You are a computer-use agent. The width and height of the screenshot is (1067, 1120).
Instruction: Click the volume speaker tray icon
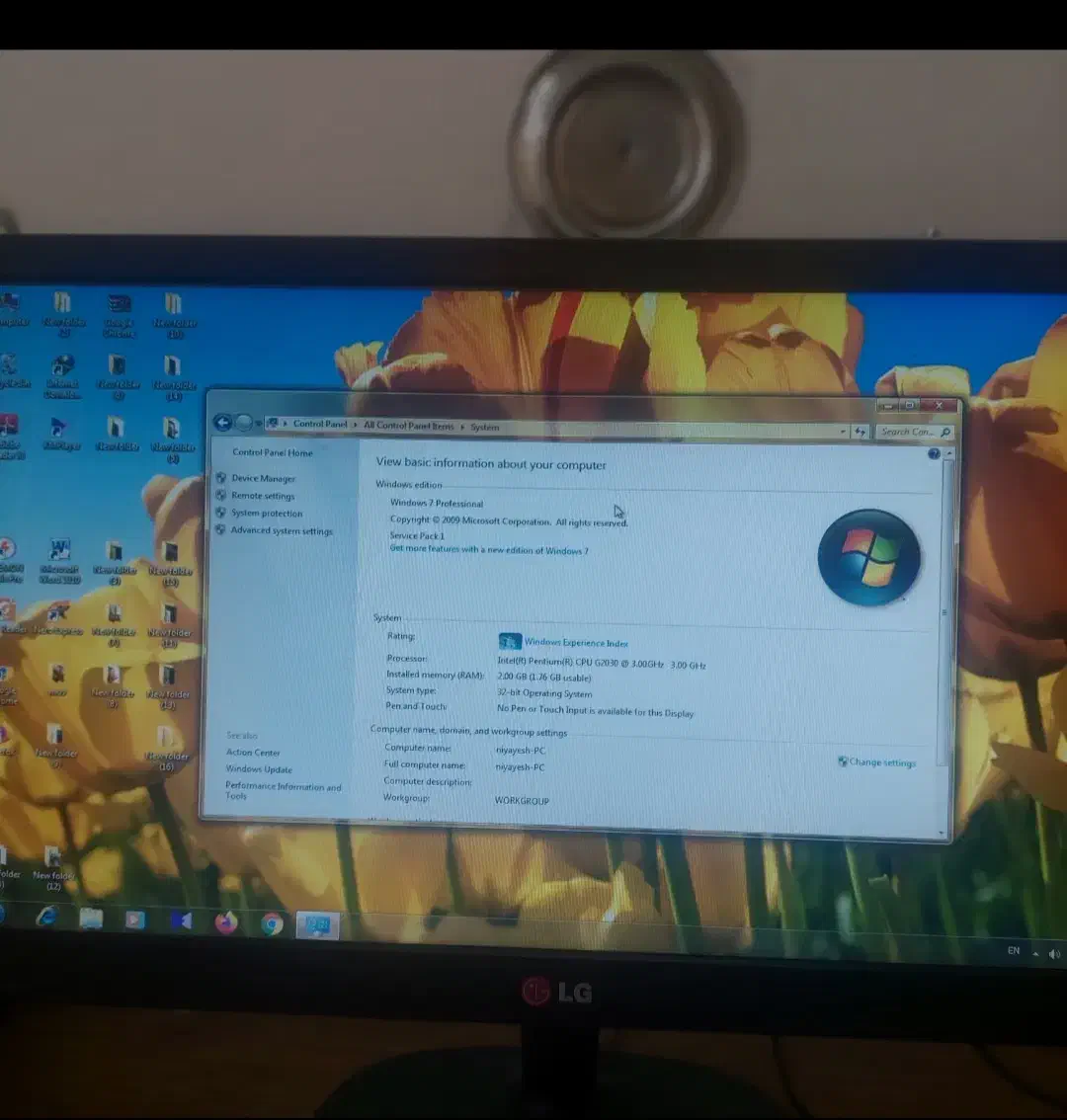point(1053,954)
